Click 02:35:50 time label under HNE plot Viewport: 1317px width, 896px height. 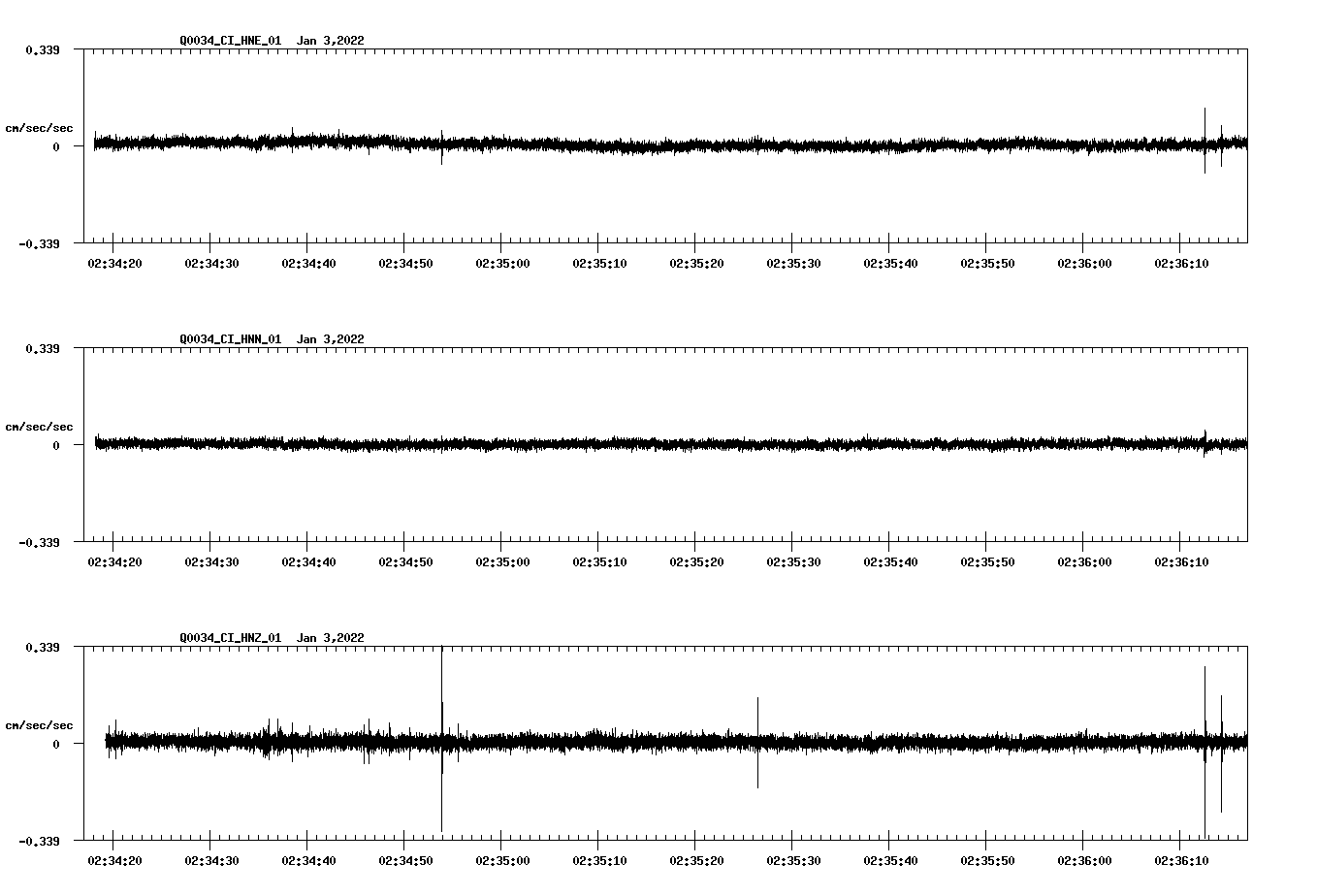(x=987, y=263)
